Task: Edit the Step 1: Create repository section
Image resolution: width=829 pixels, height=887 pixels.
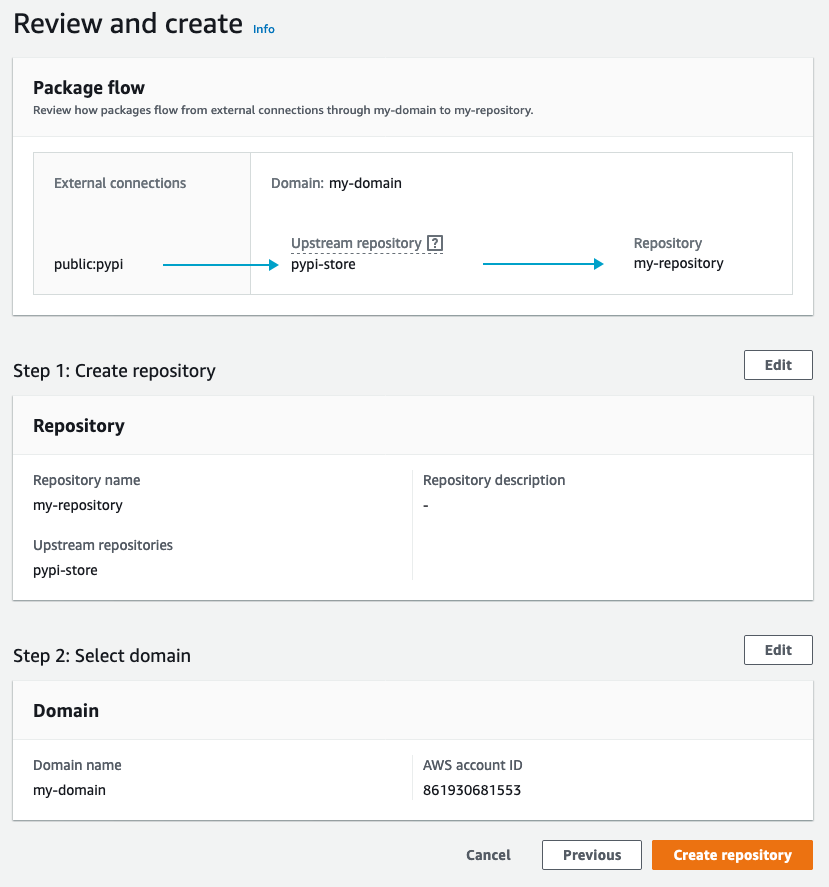Action: [778, 364]
